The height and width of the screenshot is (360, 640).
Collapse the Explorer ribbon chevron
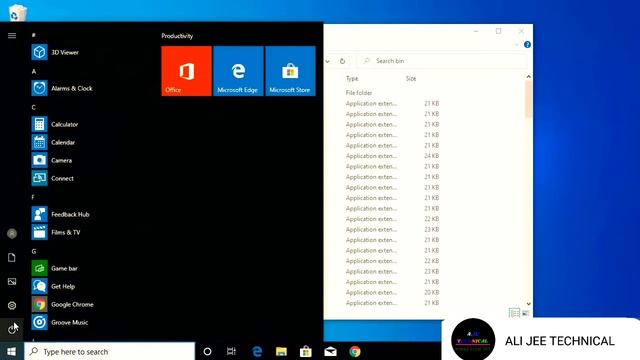click(516, 44)
